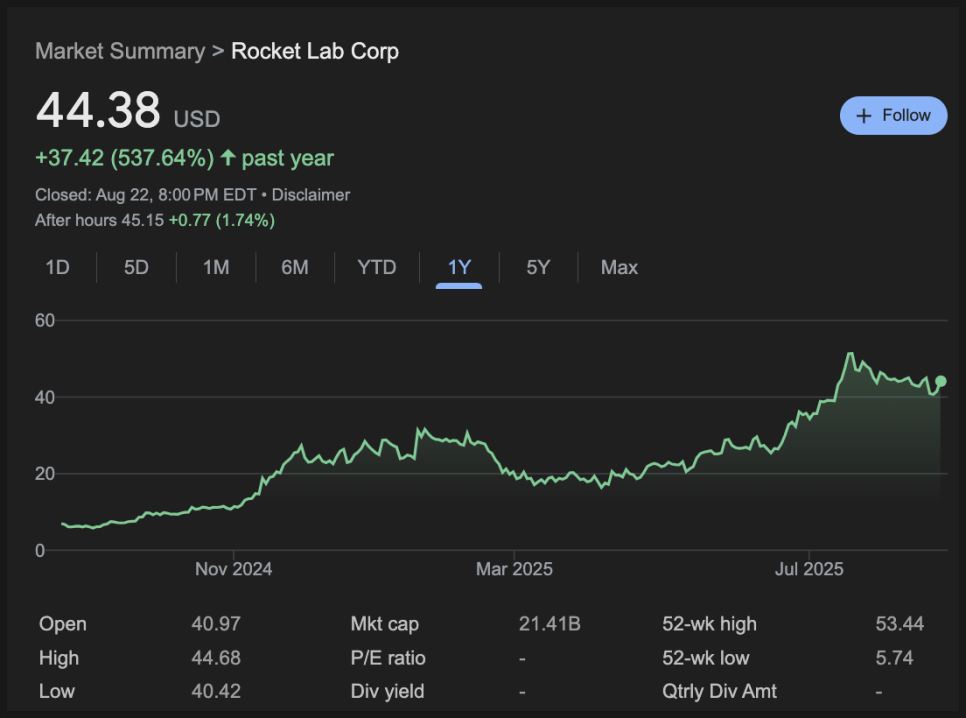This screenshot has height=718, width=966.
Task: Click the Mkt cap value 21.41B
Action: tap(550, 624)
